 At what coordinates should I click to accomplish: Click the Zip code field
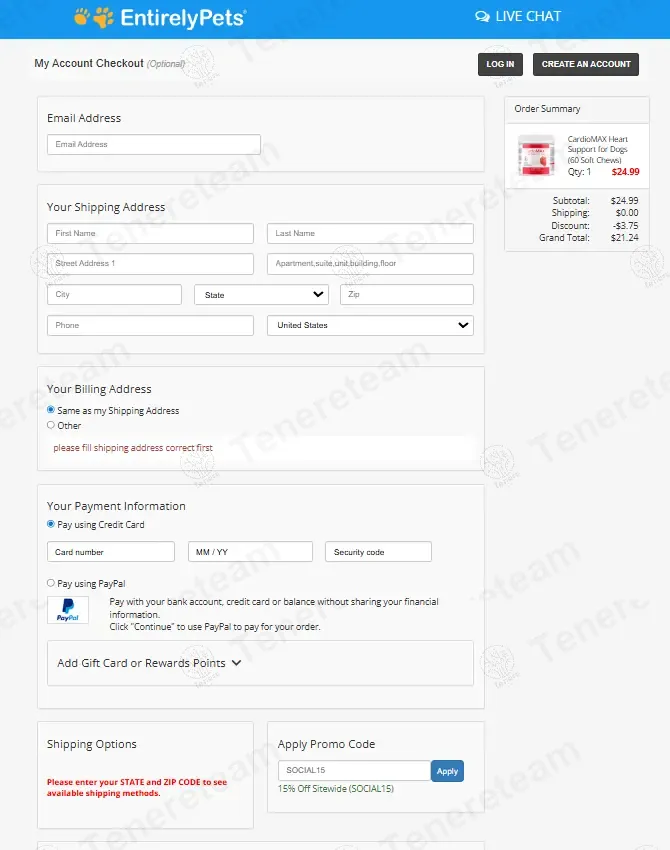(x=407, y=294)
